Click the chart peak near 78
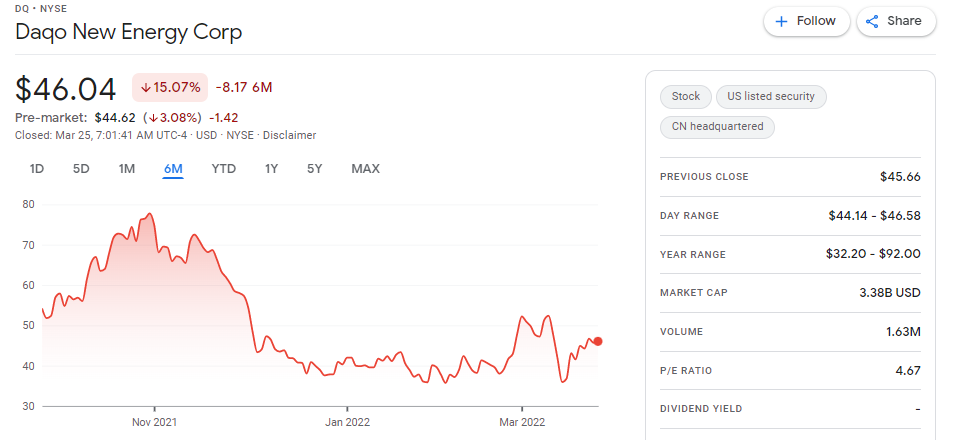Screen dimensions: 954x440 (150, 214)
